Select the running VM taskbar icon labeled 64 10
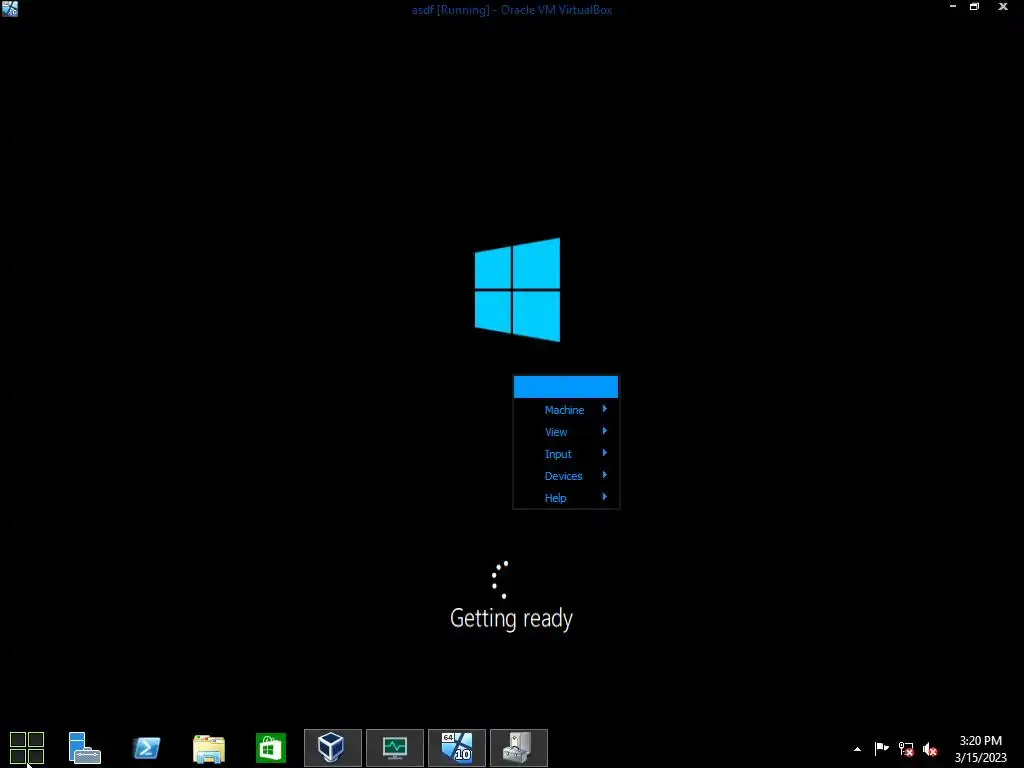Screen dimensions: 1024x768 (456, 748)
